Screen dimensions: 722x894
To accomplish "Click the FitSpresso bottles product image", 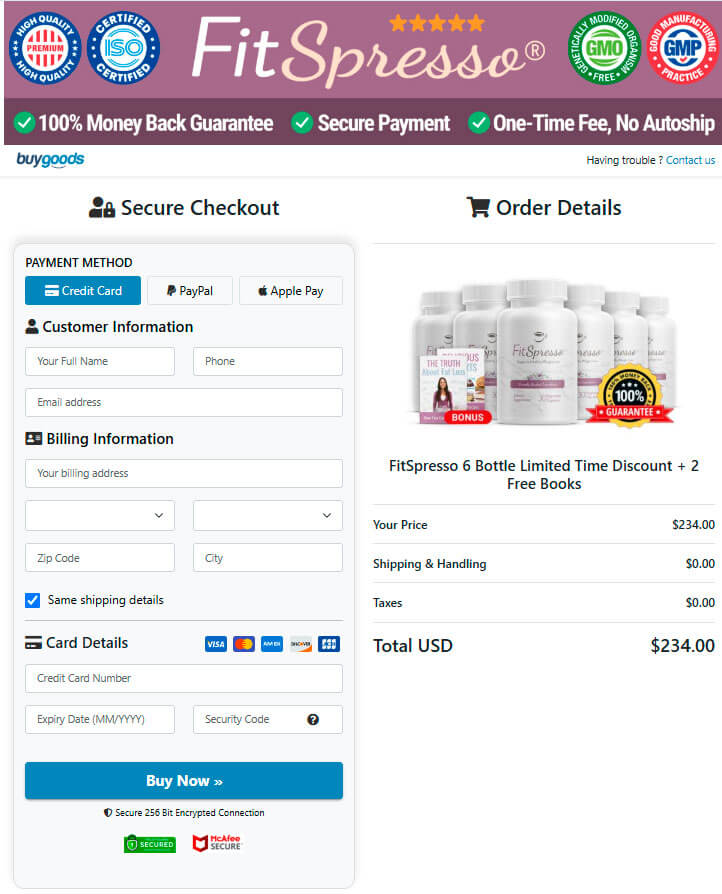I will click(545, 351).
